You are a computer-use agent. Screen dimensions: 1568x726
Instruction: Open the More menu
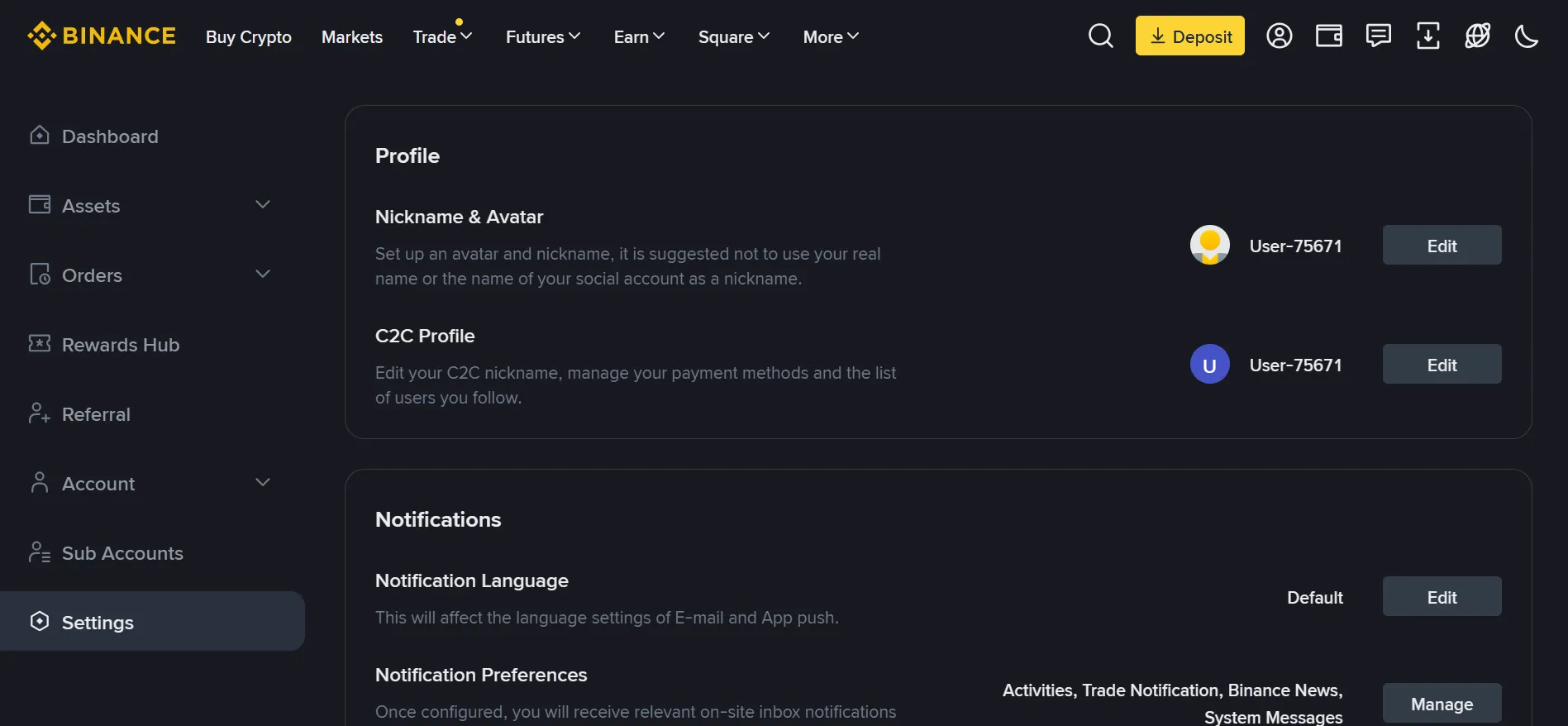tap(829, 36)
